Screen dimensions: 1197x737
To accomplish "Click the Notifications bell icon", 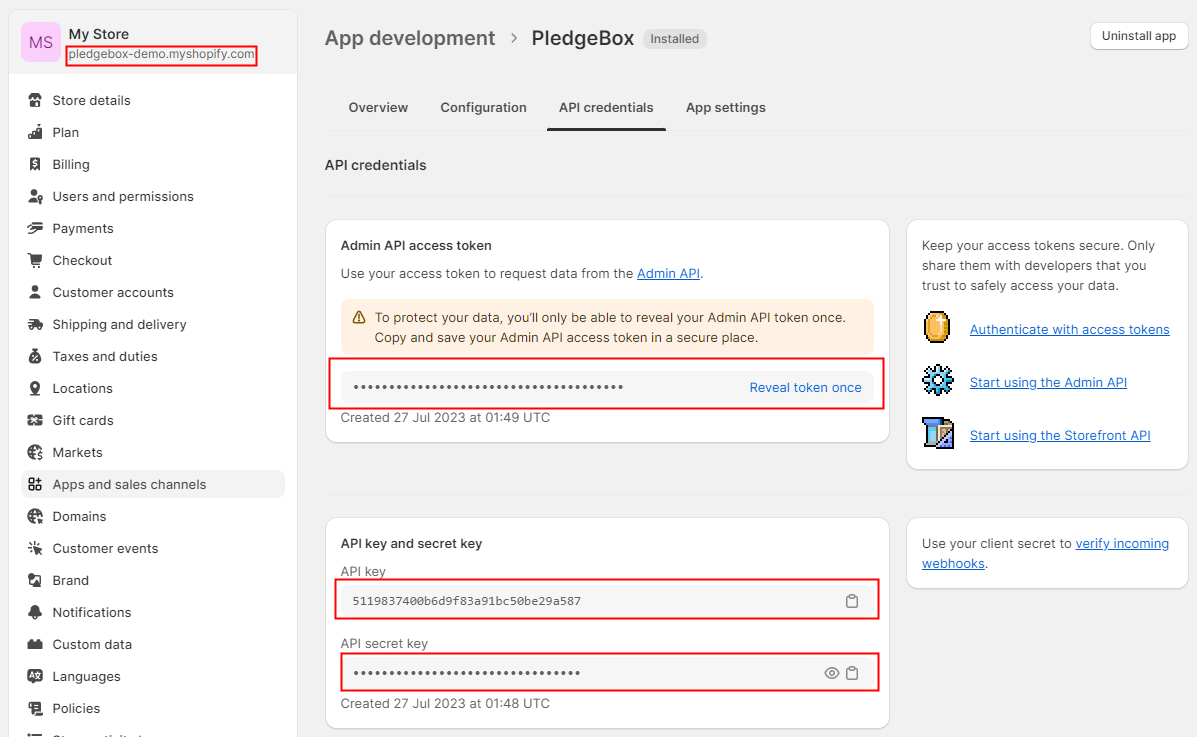I will (35, 613).
